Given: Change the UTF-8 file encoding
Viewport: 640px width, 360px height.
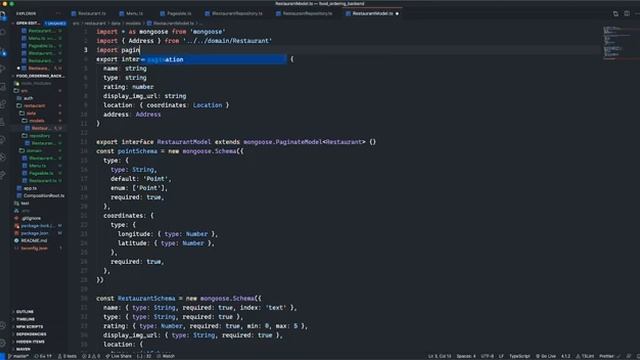Looking at the screenshot, I should pos(487,356).
